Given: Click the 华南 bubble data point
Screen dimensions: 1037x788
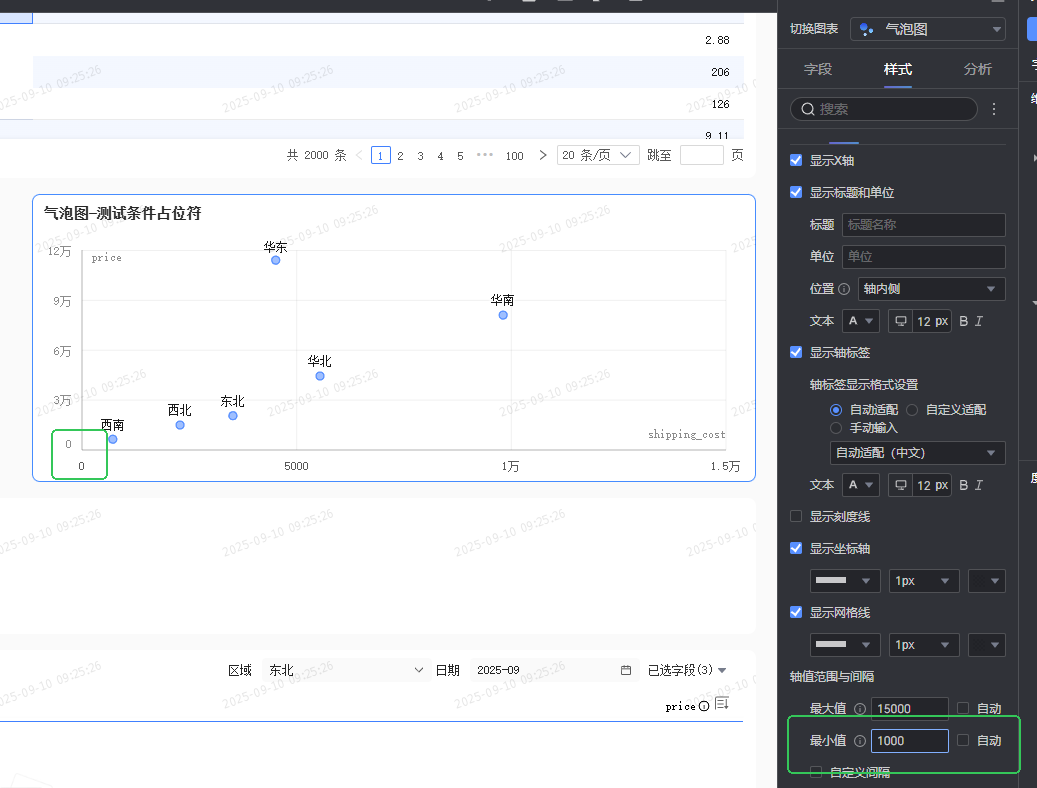Looking at the screenshot, I should pyautogui.click(x=503, y=315).
